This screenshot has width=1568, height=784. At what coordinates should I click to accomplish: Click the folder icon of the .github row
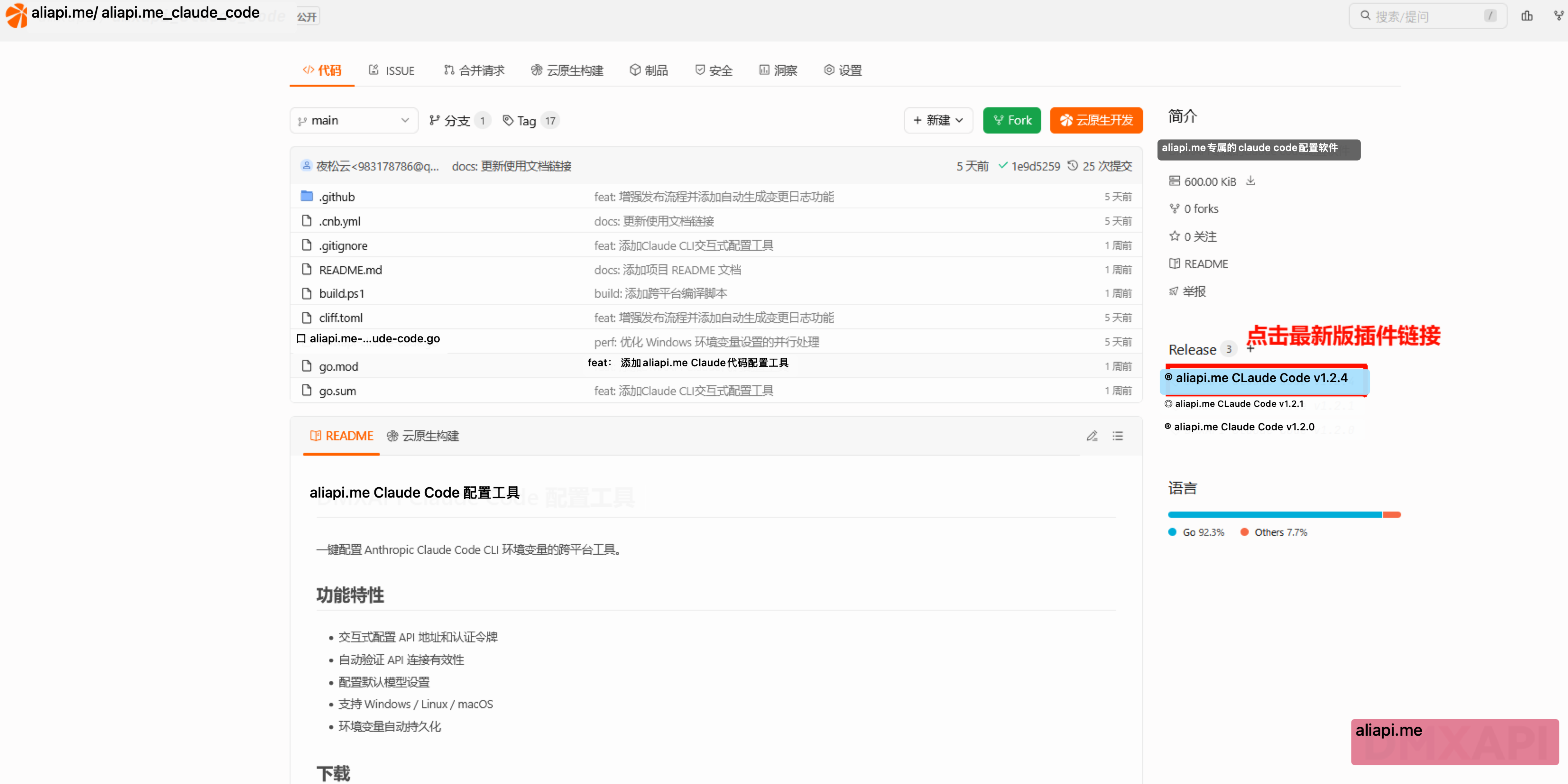[x=307, y=196]
